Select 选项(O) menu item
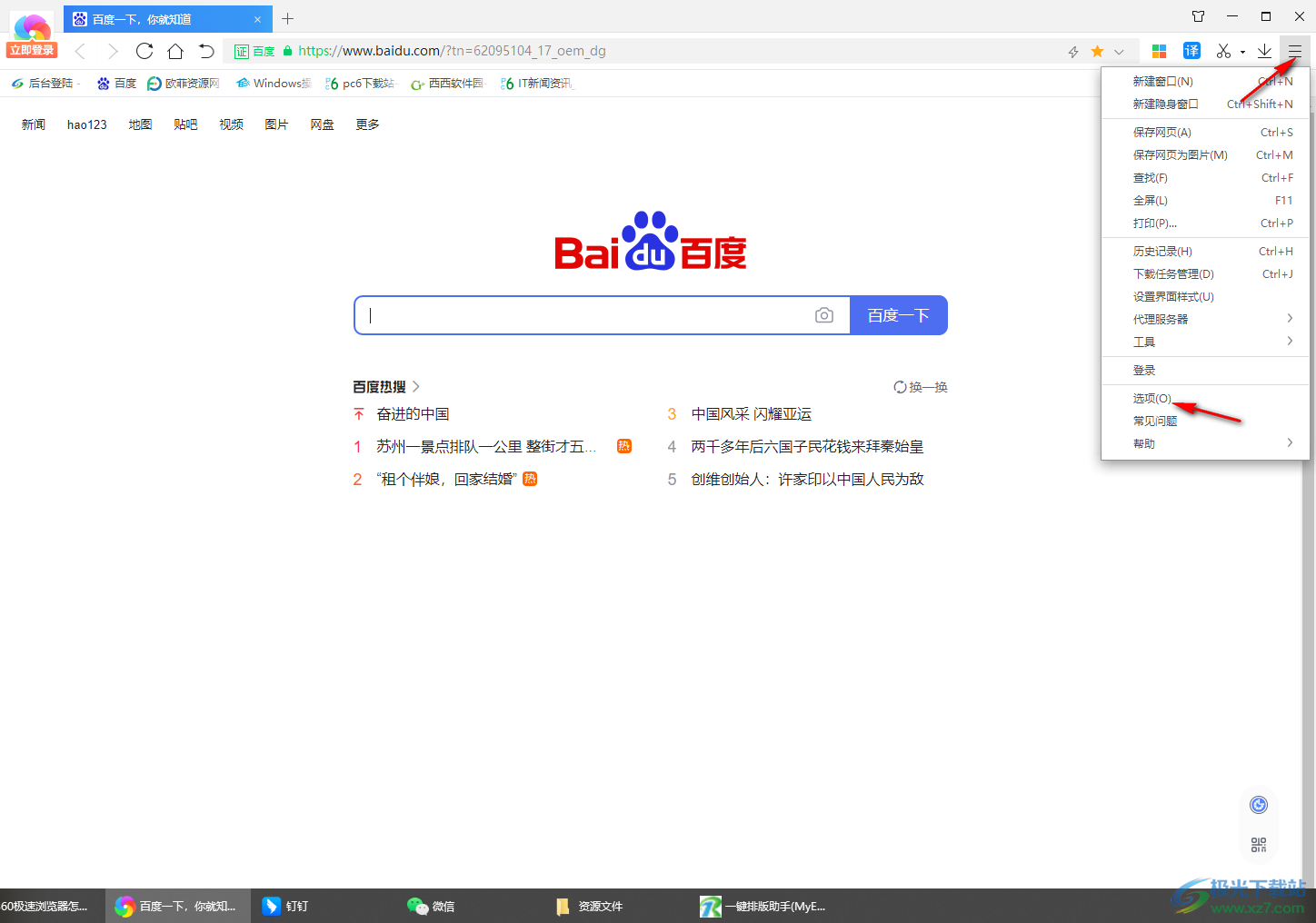This screenshot has height=923, width=1316. (x=1204, y=399)
